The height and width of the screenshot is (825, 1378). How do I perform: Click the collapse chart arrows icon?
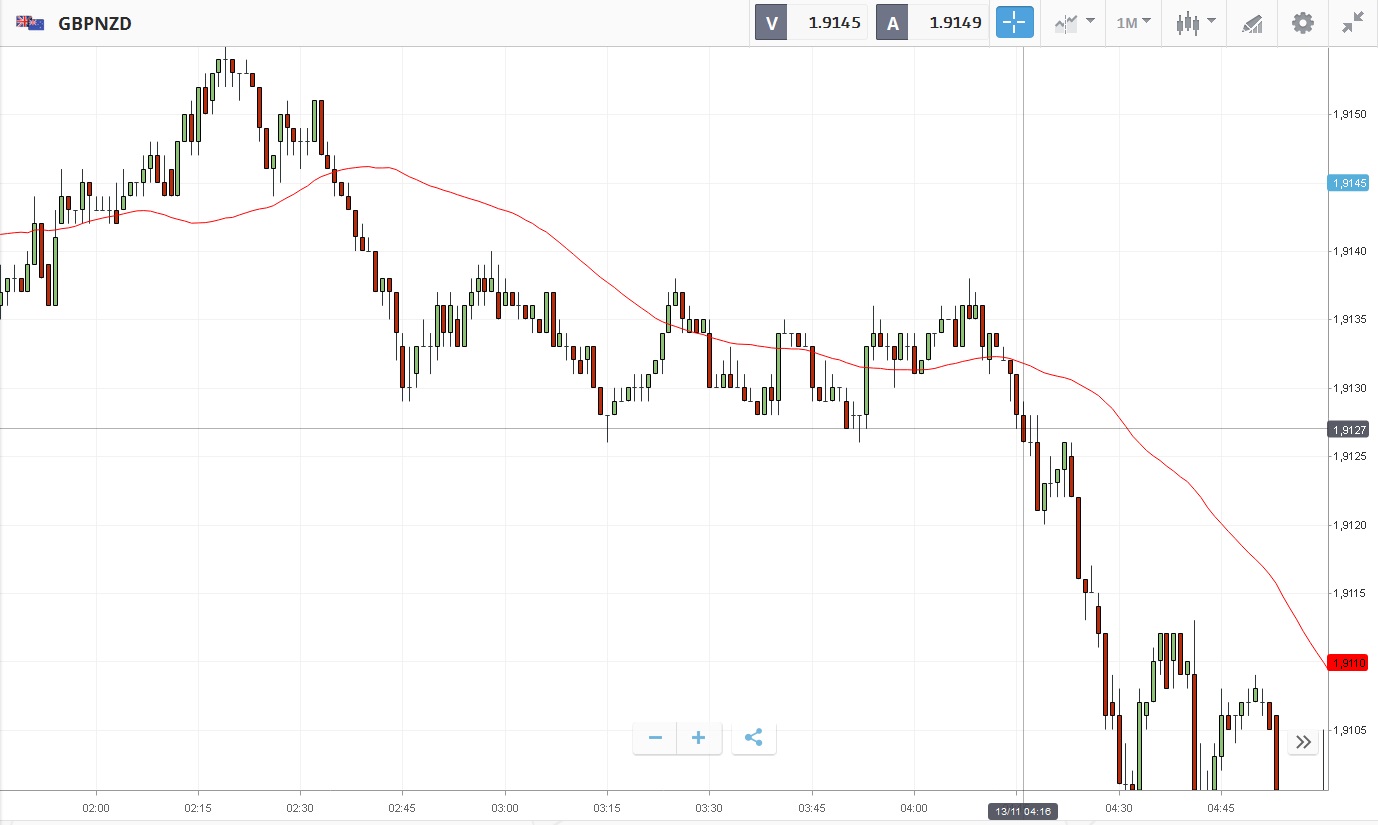1353,22
